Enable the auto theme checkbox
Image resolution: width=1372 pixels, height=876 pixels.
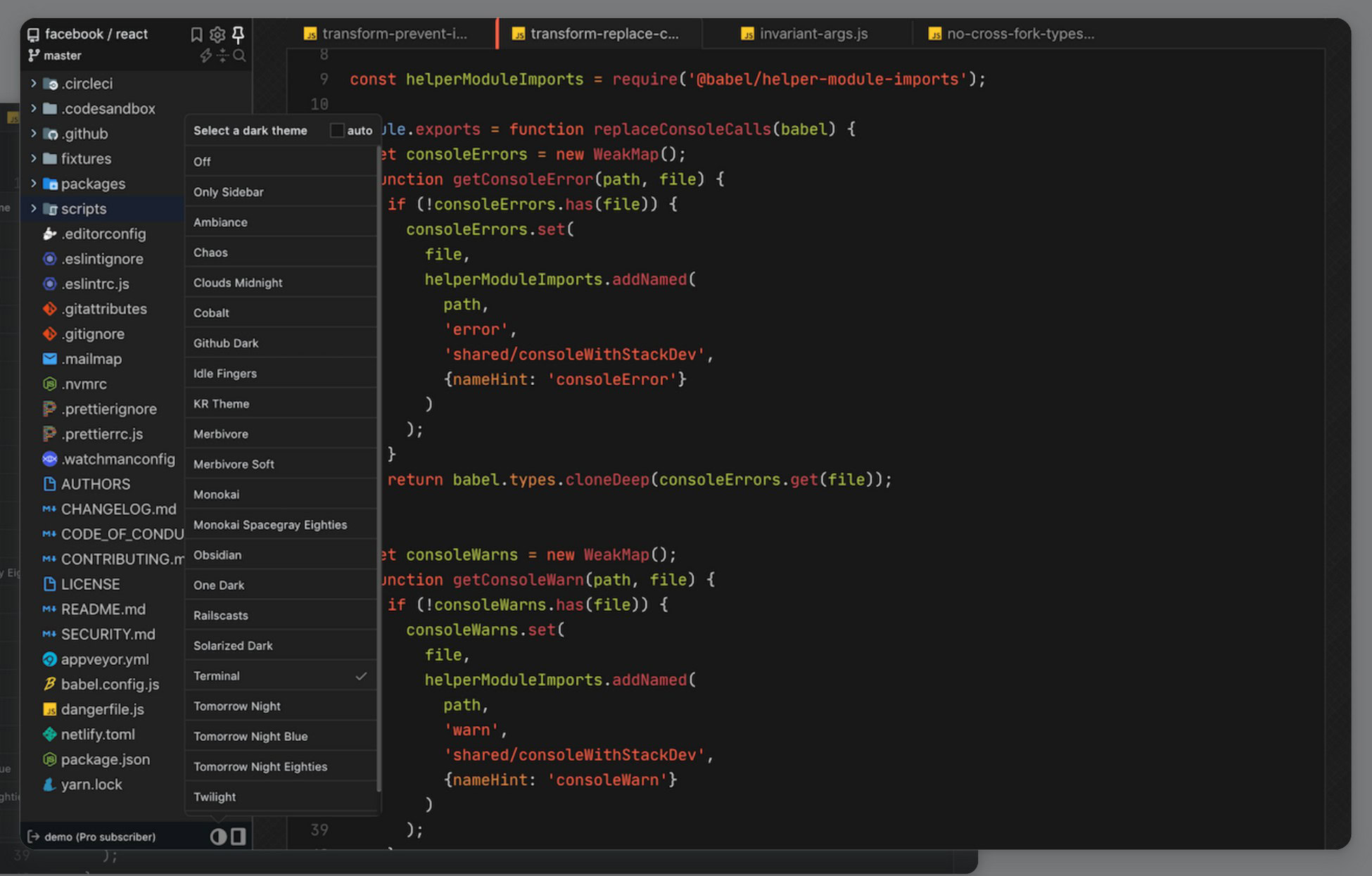(337, 130)
